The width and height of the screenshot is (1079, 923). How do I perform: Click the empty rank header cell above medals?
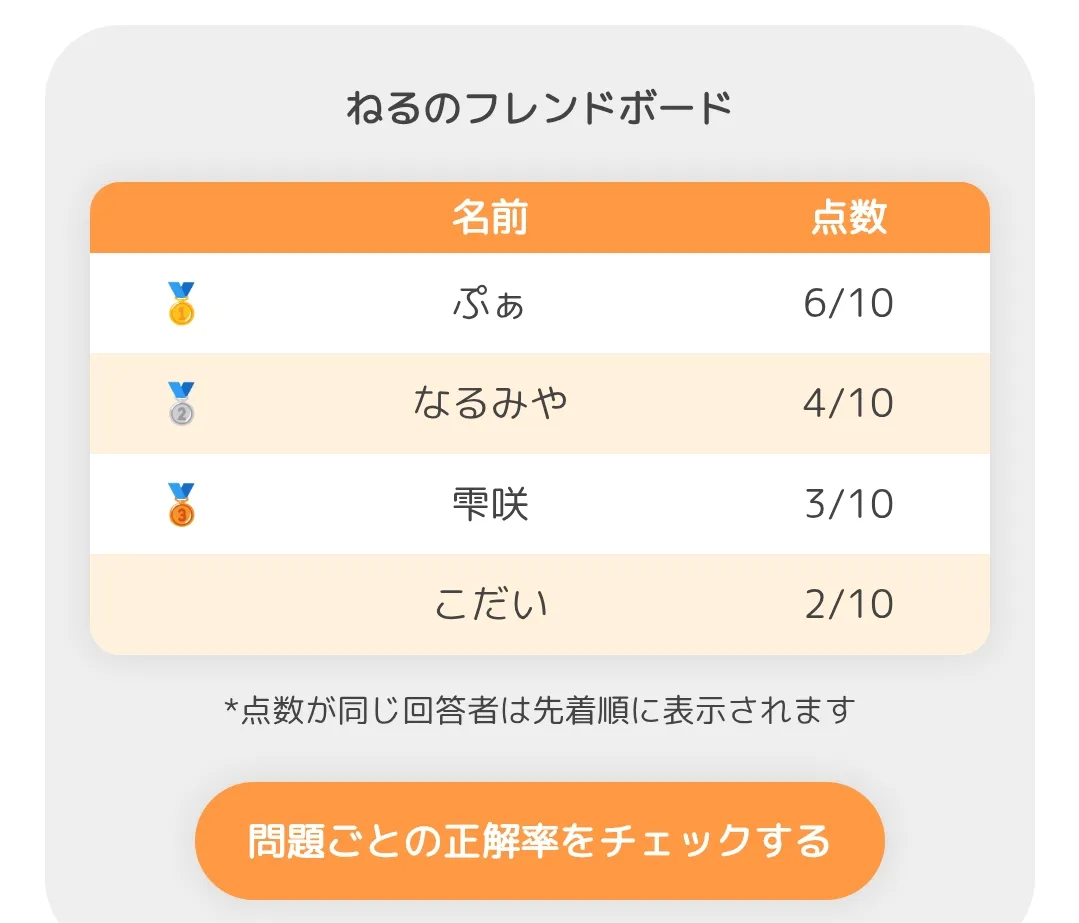pos(182,218)
